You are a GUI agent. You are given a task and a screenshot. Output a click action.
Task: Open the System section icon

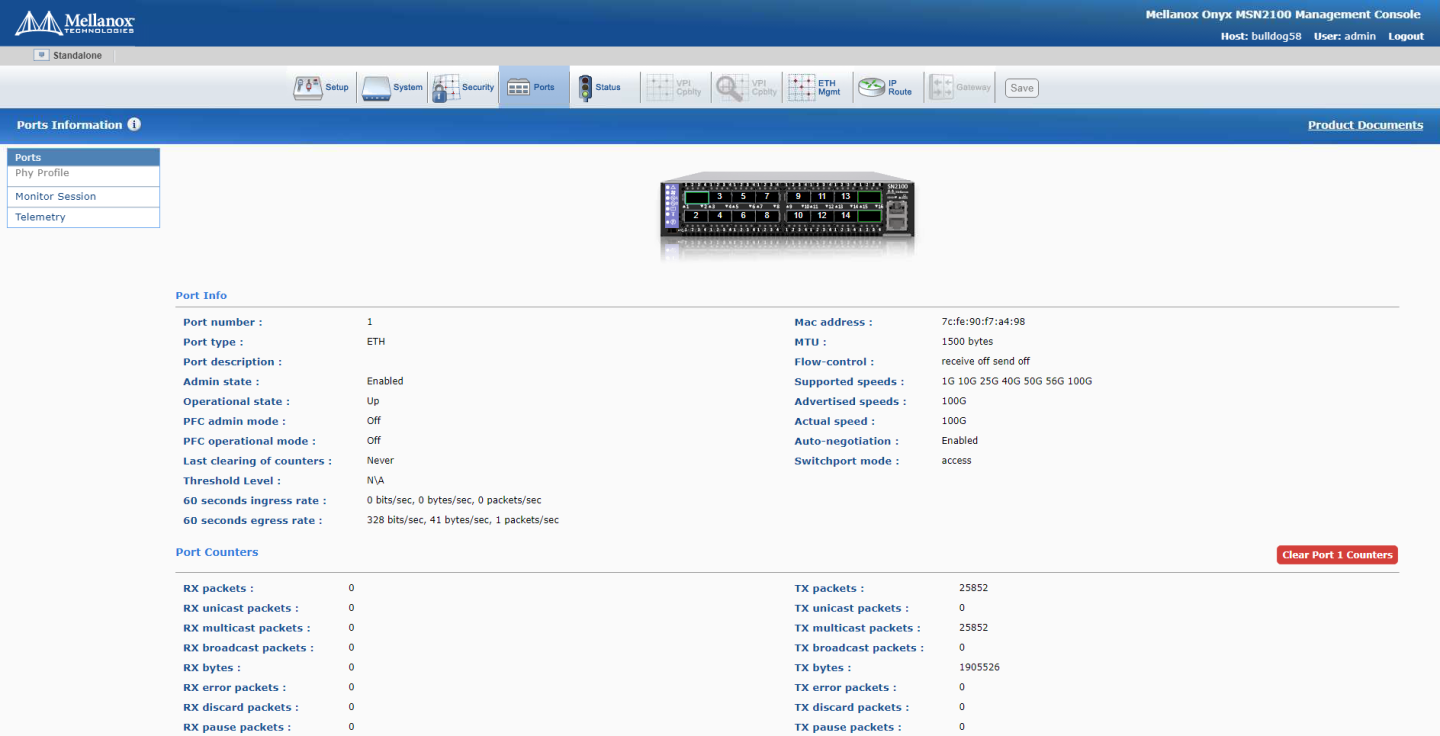pyautogui.click(x=377, y=87)
